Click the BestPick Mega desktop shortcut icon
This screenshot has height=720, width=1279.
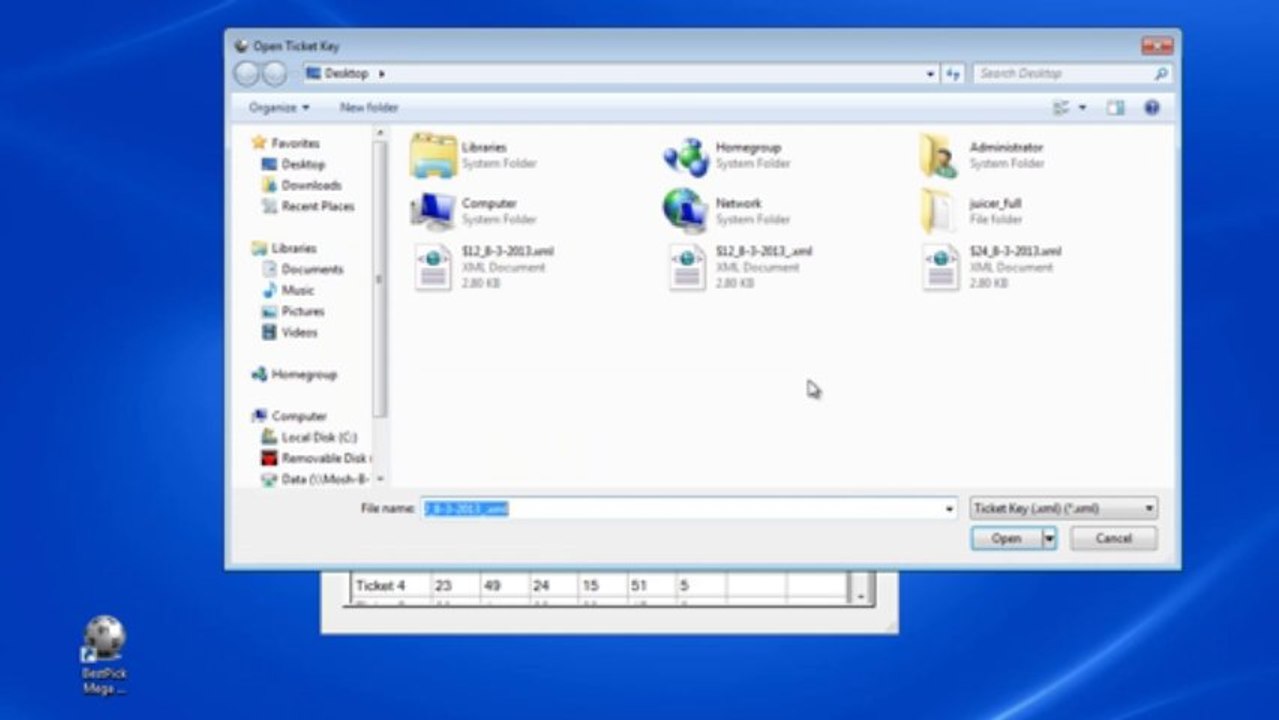click(104, 640)
